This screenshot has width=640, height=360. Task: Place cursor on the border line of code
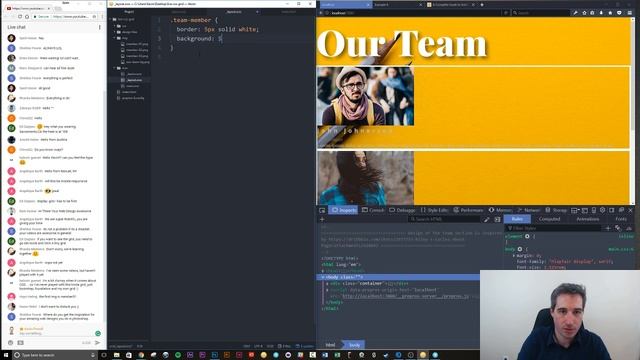coord(217,29)
